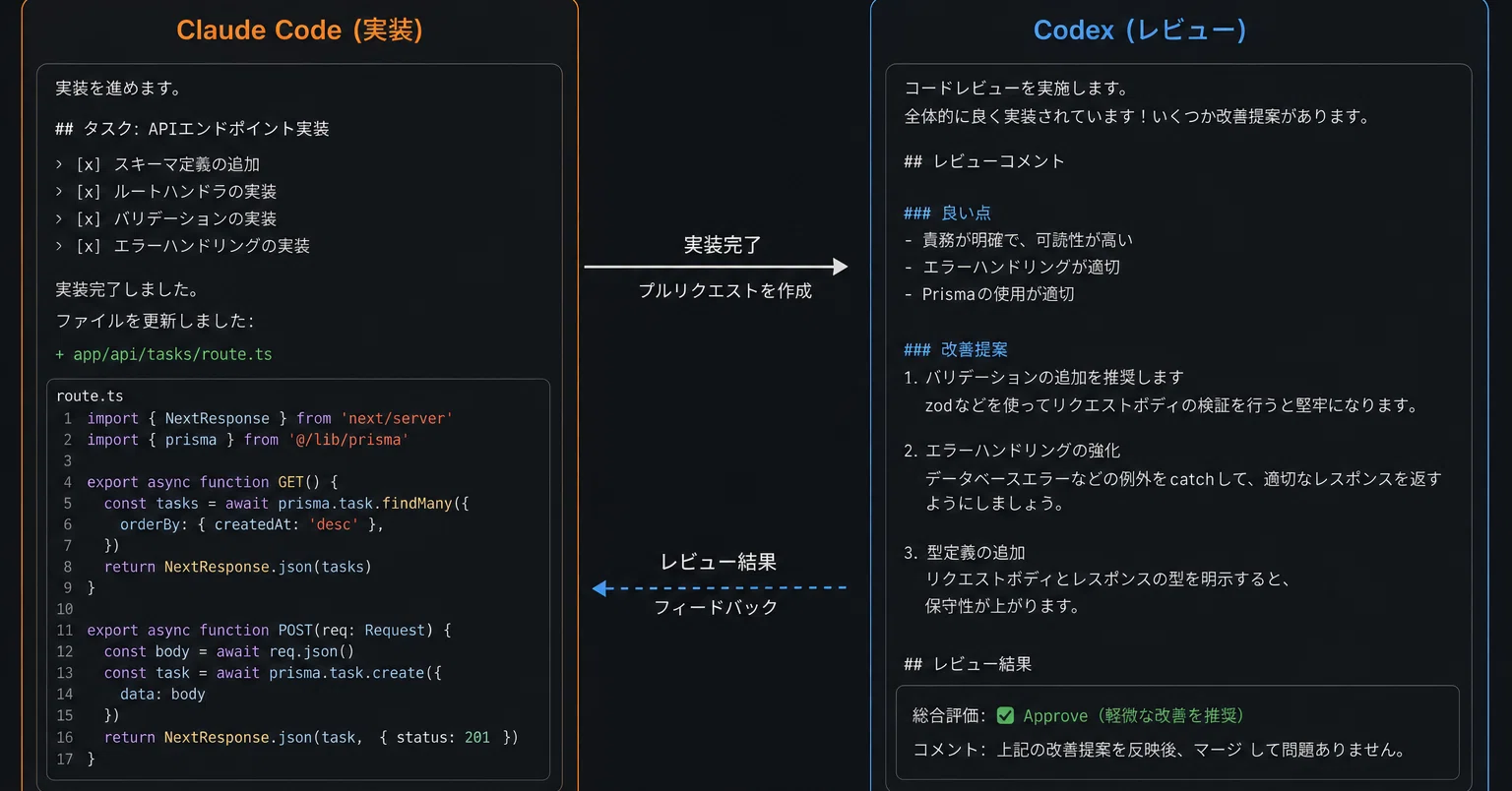Viewport: 1512px width, 791px height.
Task: Click the 'プルリクエストを作成' label
Action: tap(725, 291)
